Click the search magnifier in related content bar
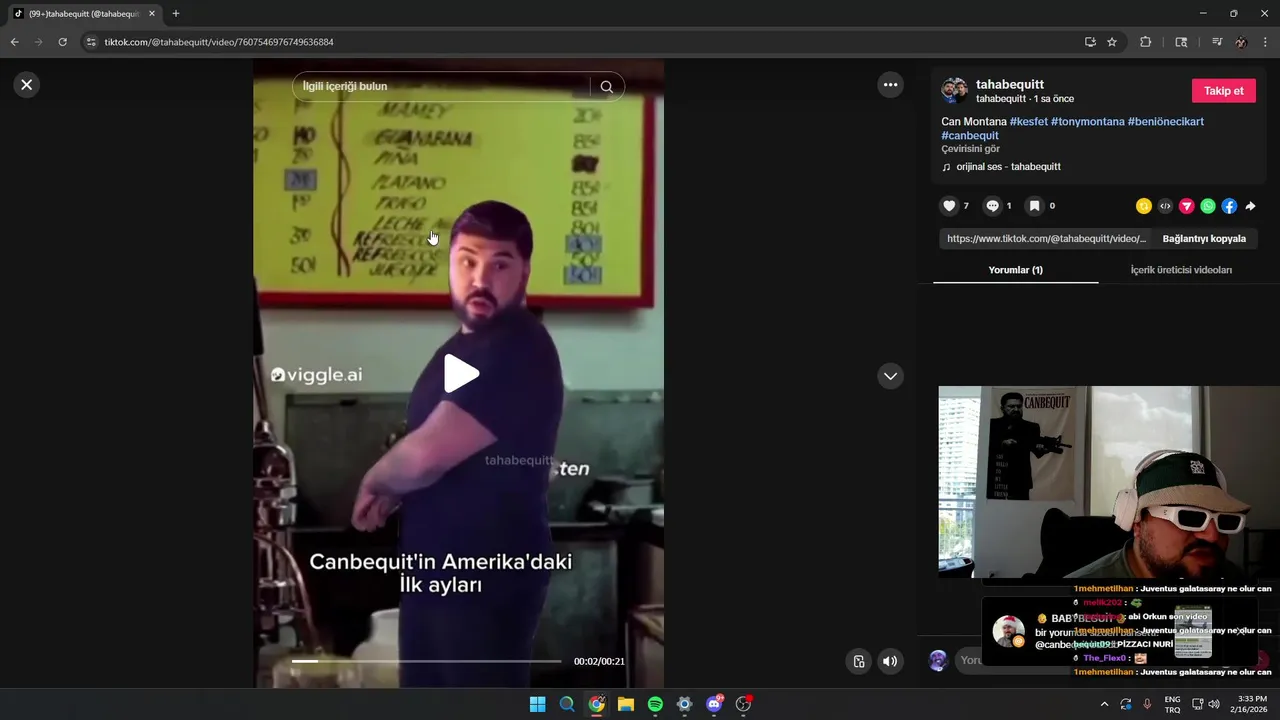1280x720 pixels. [x=607, y=87]
